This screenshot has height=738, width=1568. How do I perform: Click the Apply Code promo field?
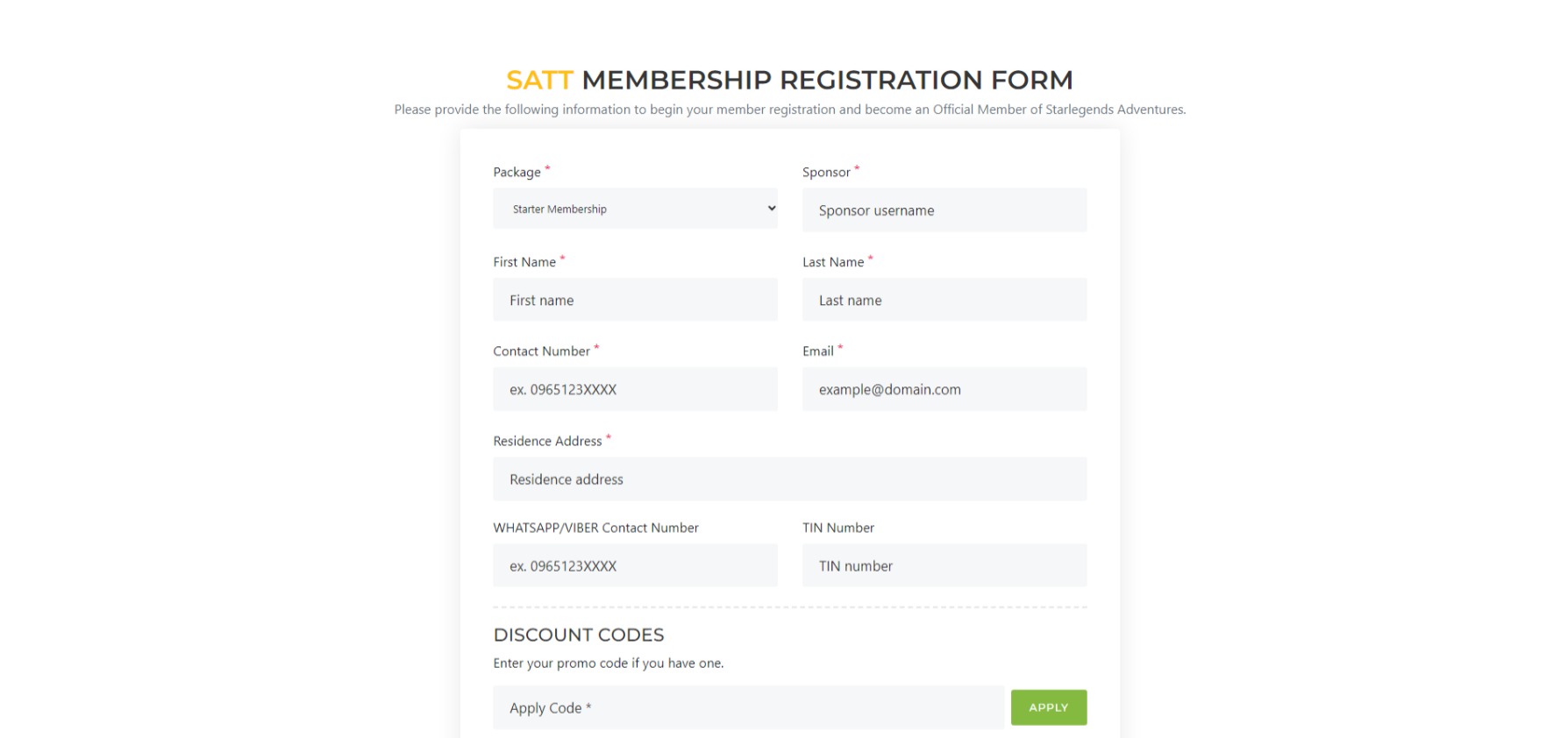tap(747, 707)
